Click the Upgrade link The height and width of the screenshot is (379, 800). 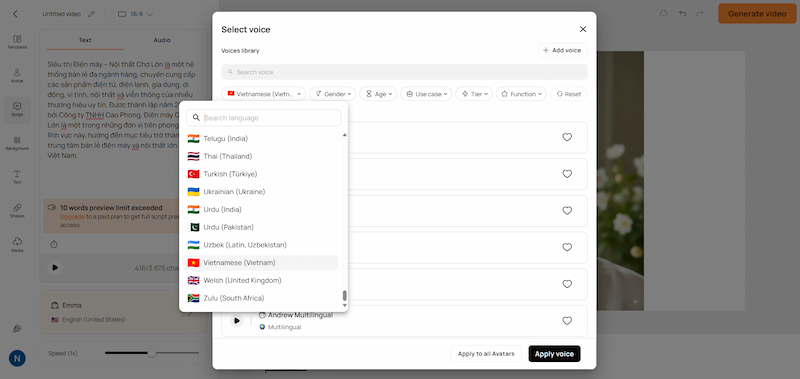coord(72,217)
